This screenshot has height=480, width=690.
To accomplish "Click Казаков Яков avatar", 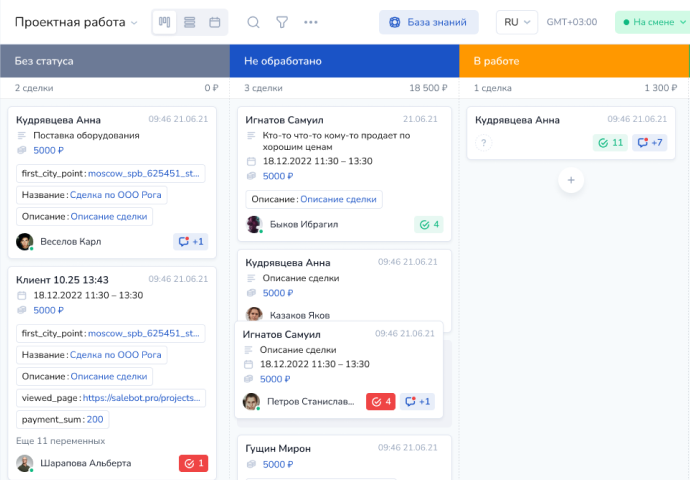I will 254,315.
